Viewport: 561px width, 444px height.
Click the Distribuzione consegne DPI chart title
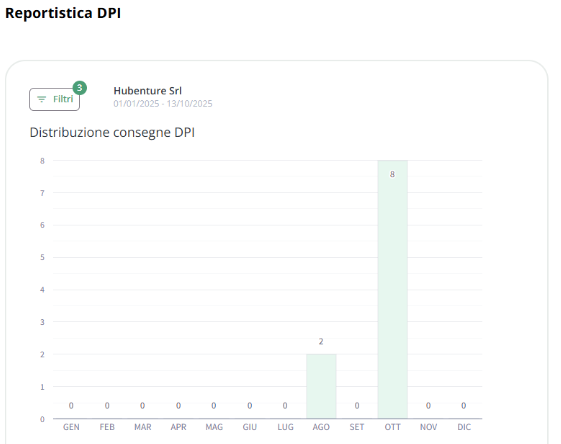coord(112,132)
